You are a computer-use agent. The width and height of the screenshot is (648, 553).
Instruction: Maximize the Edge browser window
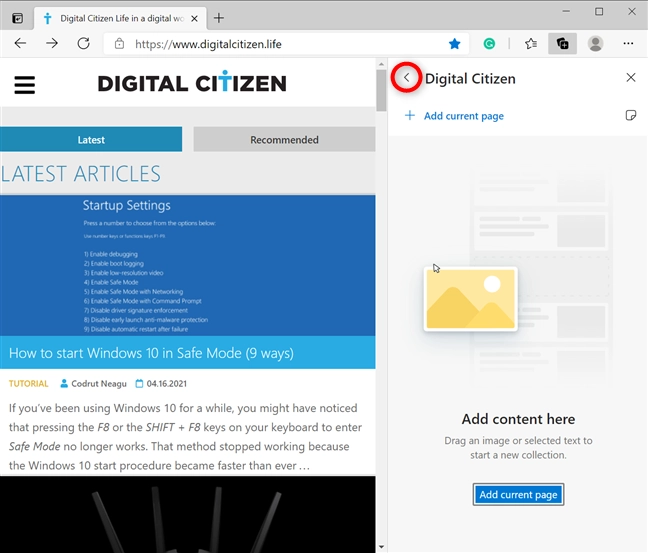(599, 11)
